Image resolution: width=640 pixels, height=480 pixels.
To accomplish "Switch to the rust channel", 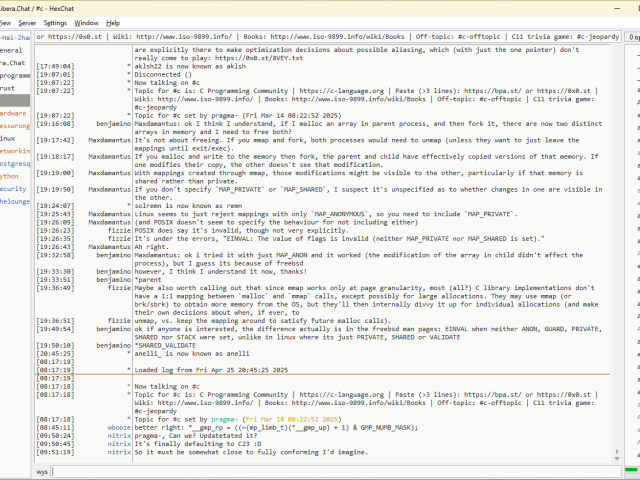I will (8, 88).
